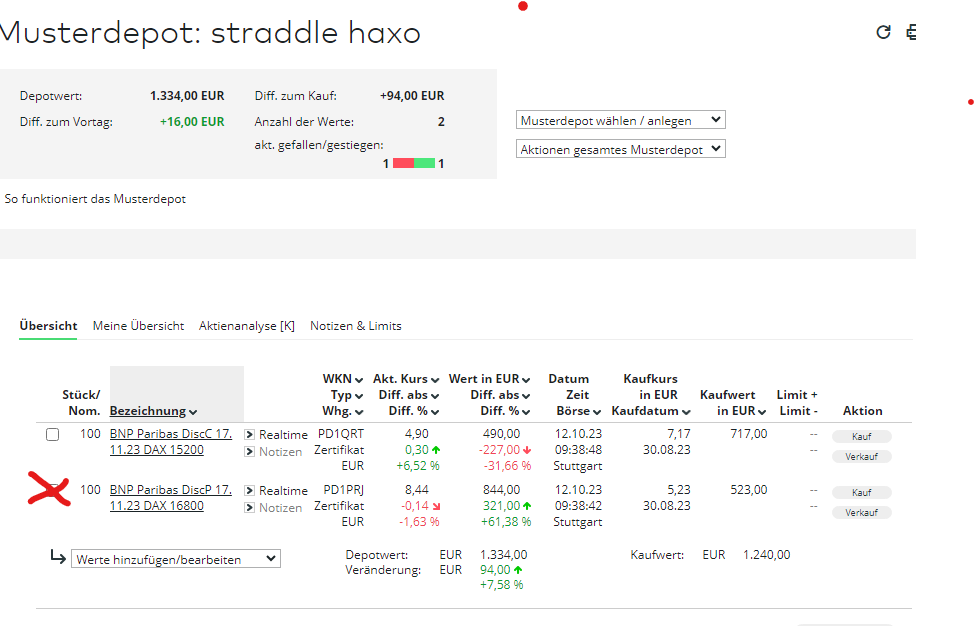
Task: Switch to the 'Aktienanalyse [K]' tab
Action: pyautogui.click(x=247, y=326)
